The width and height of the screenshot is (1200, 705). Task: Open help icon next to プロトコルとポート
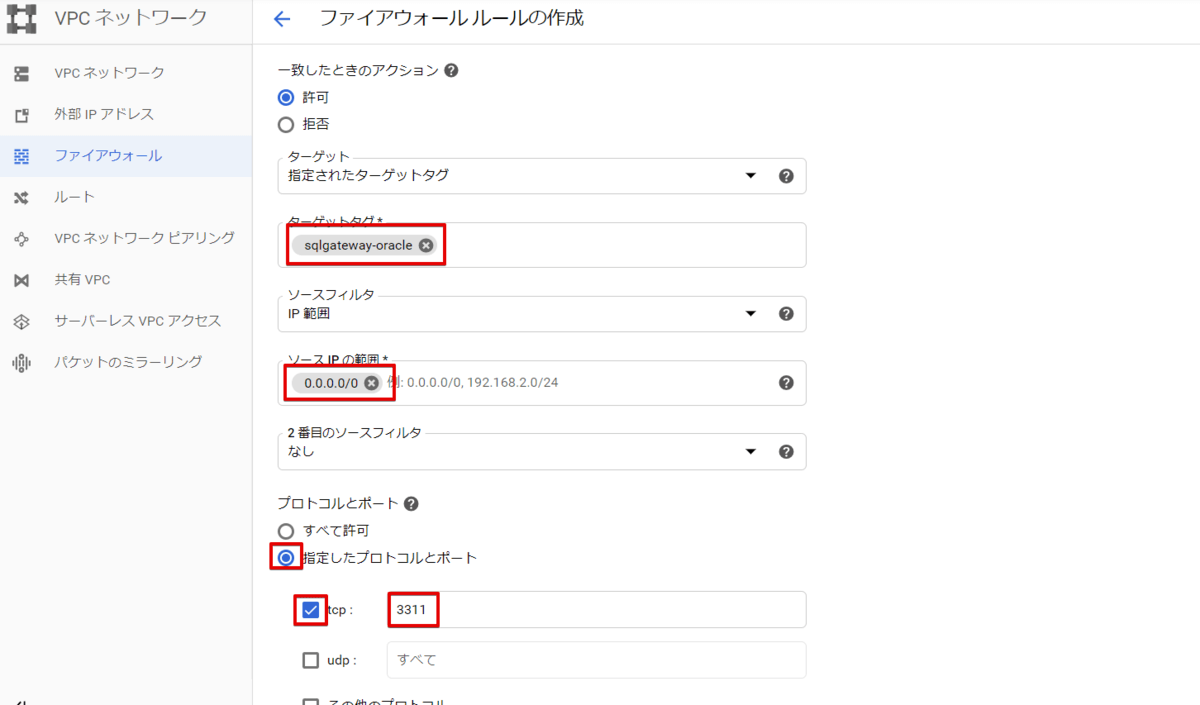[411, 504]
